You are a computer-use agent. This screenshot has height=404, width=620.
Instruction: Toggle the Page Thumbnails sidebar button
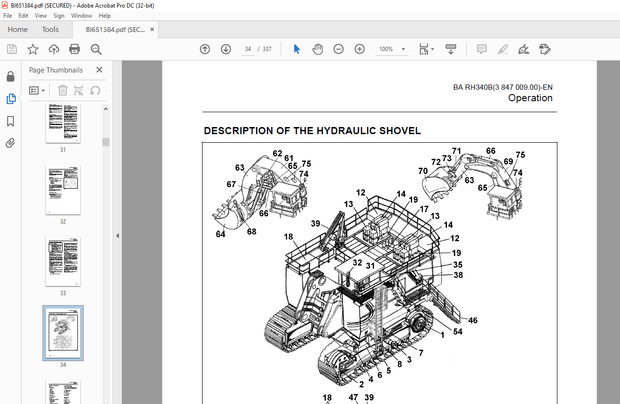click(x=11, y=98)
